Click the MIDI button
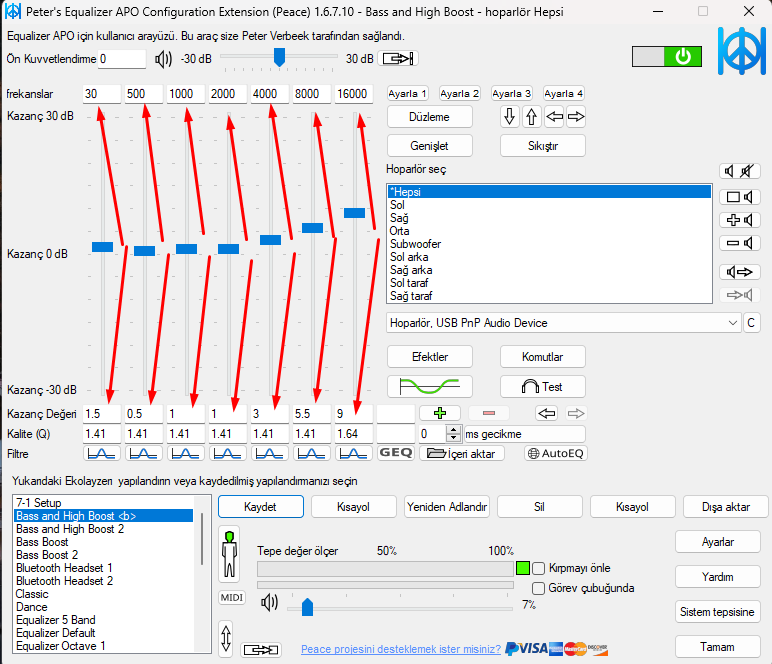 click(x=232, y=598)
